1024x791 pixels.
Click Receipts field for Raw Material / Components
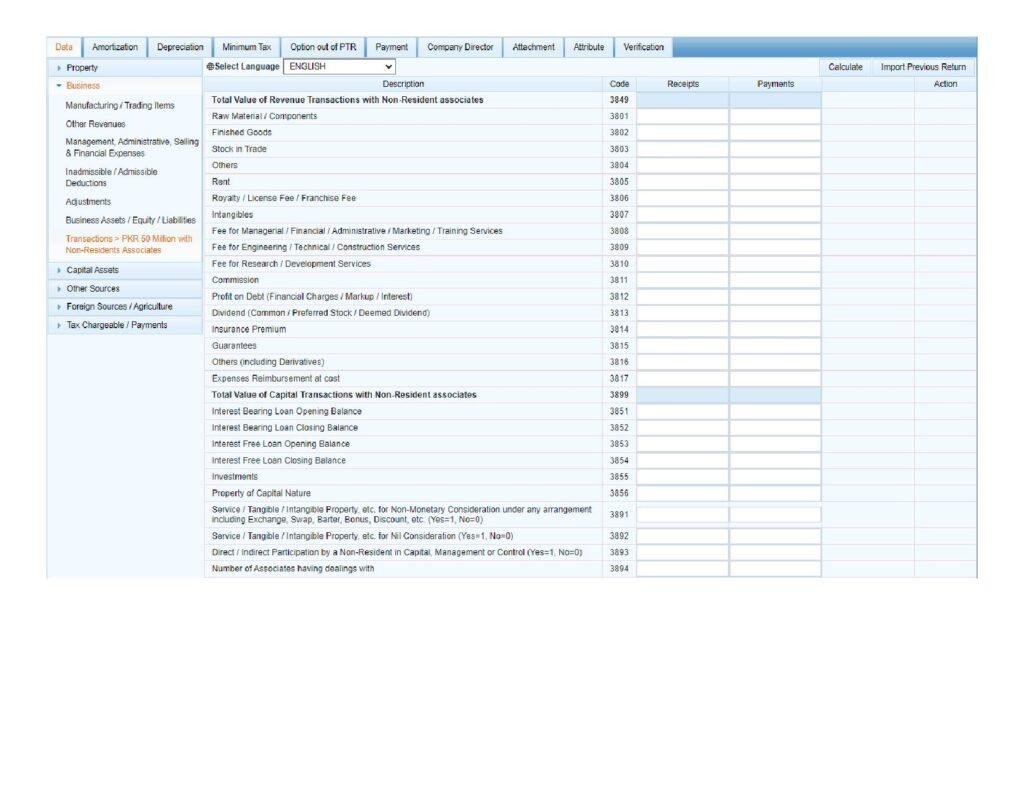682,117
